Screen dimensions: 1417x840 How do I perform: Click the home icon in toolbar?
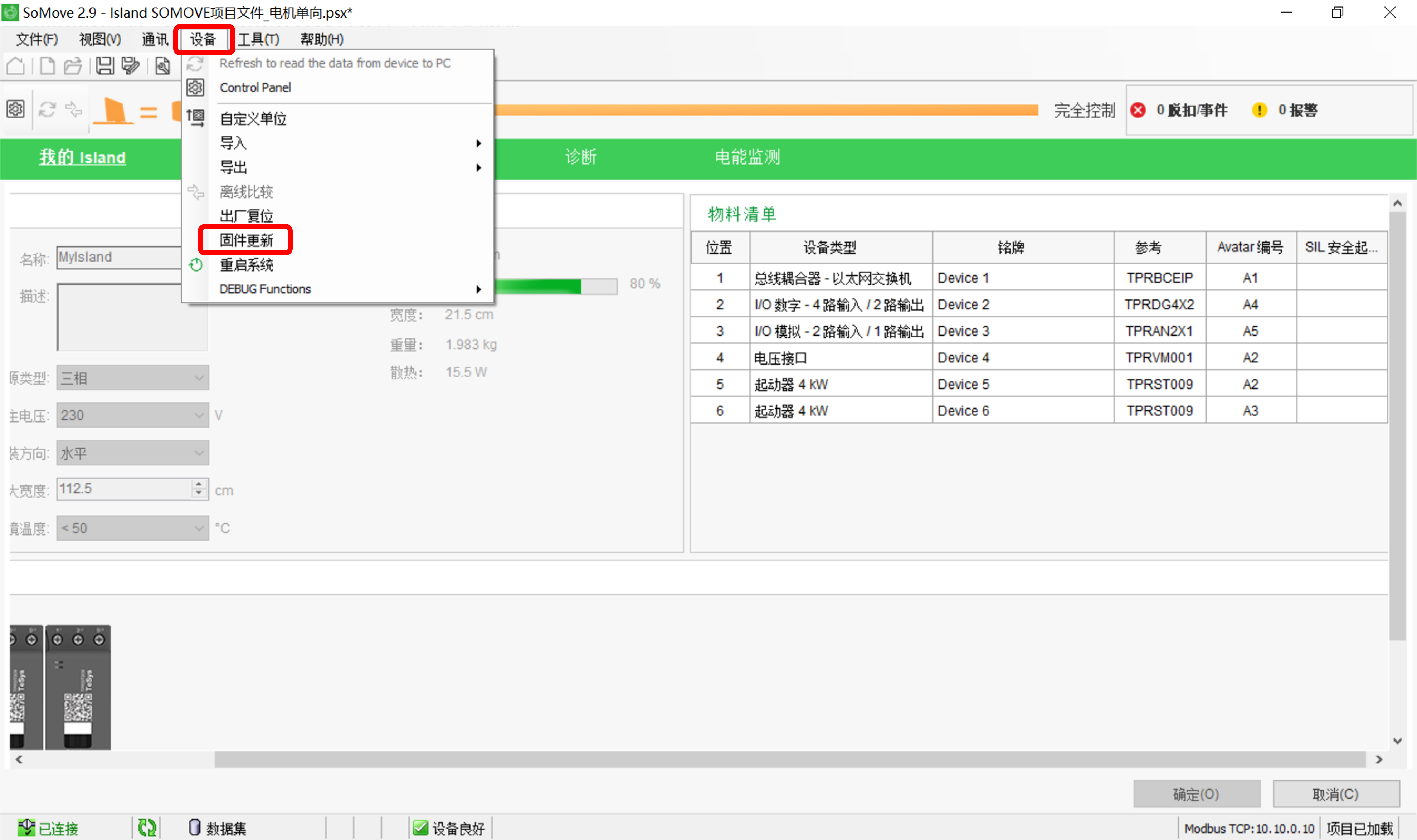click(x=16, y=66)
